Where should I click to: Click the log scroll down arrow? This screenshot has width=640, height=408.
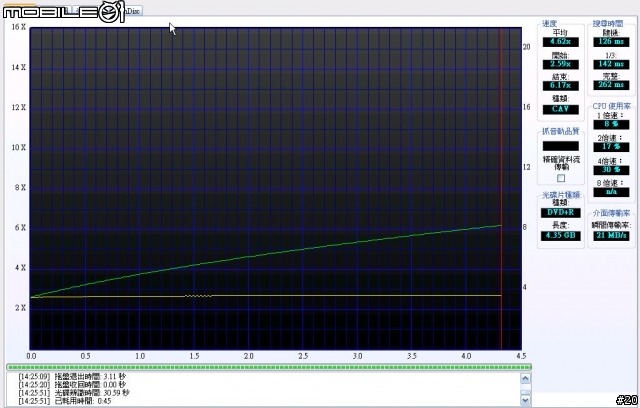click(x=525, y=400)
